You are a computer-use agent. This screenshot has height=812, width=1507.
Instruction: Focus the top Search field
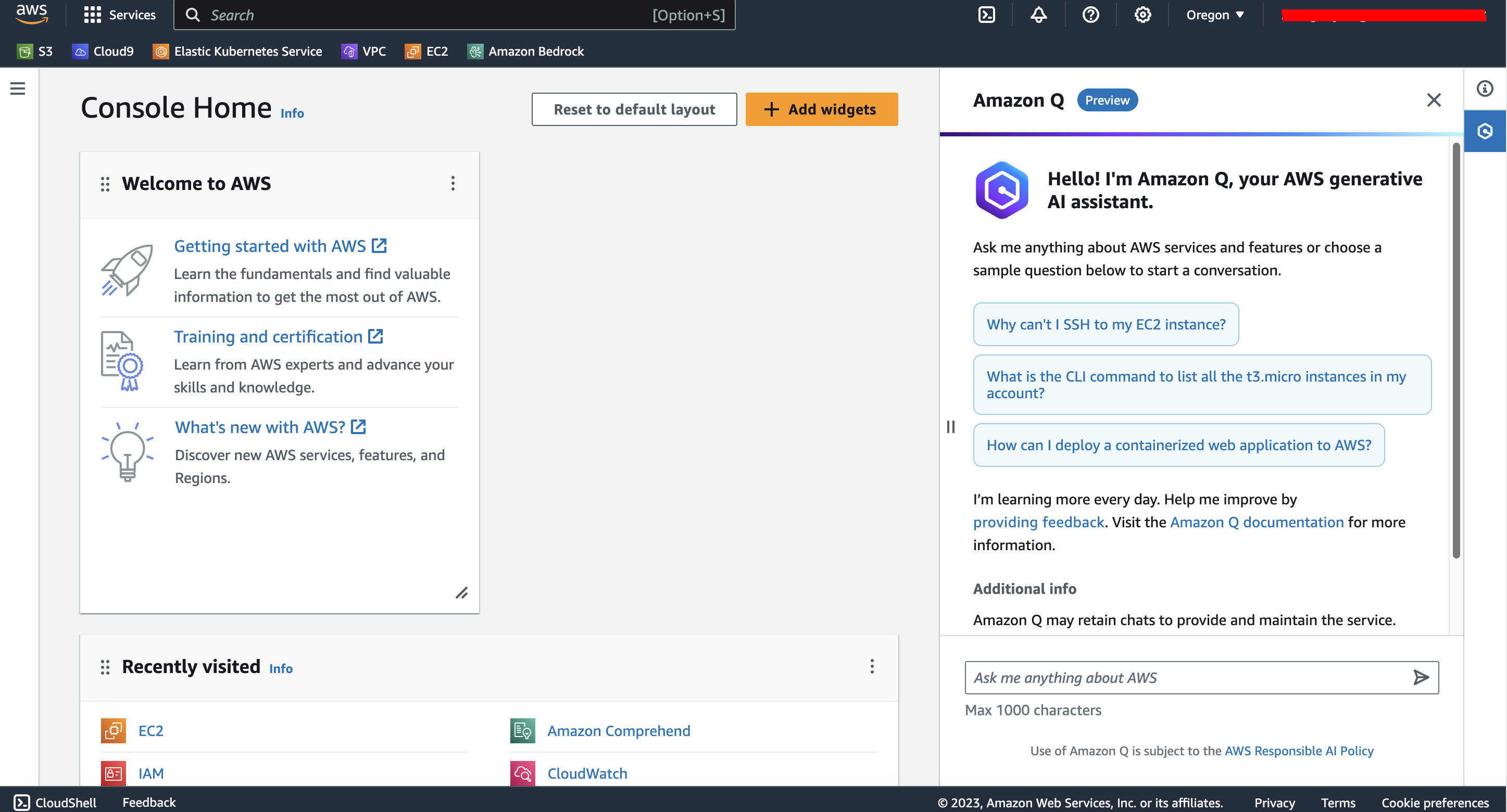pos(454,15)
